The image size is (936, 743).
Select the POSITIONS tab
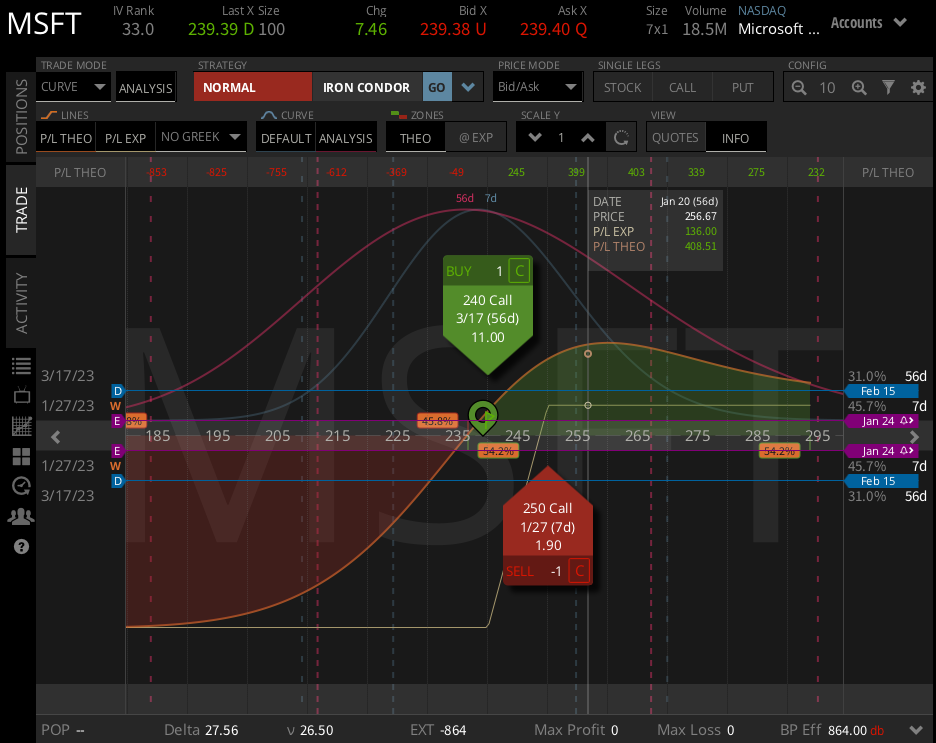19,115
